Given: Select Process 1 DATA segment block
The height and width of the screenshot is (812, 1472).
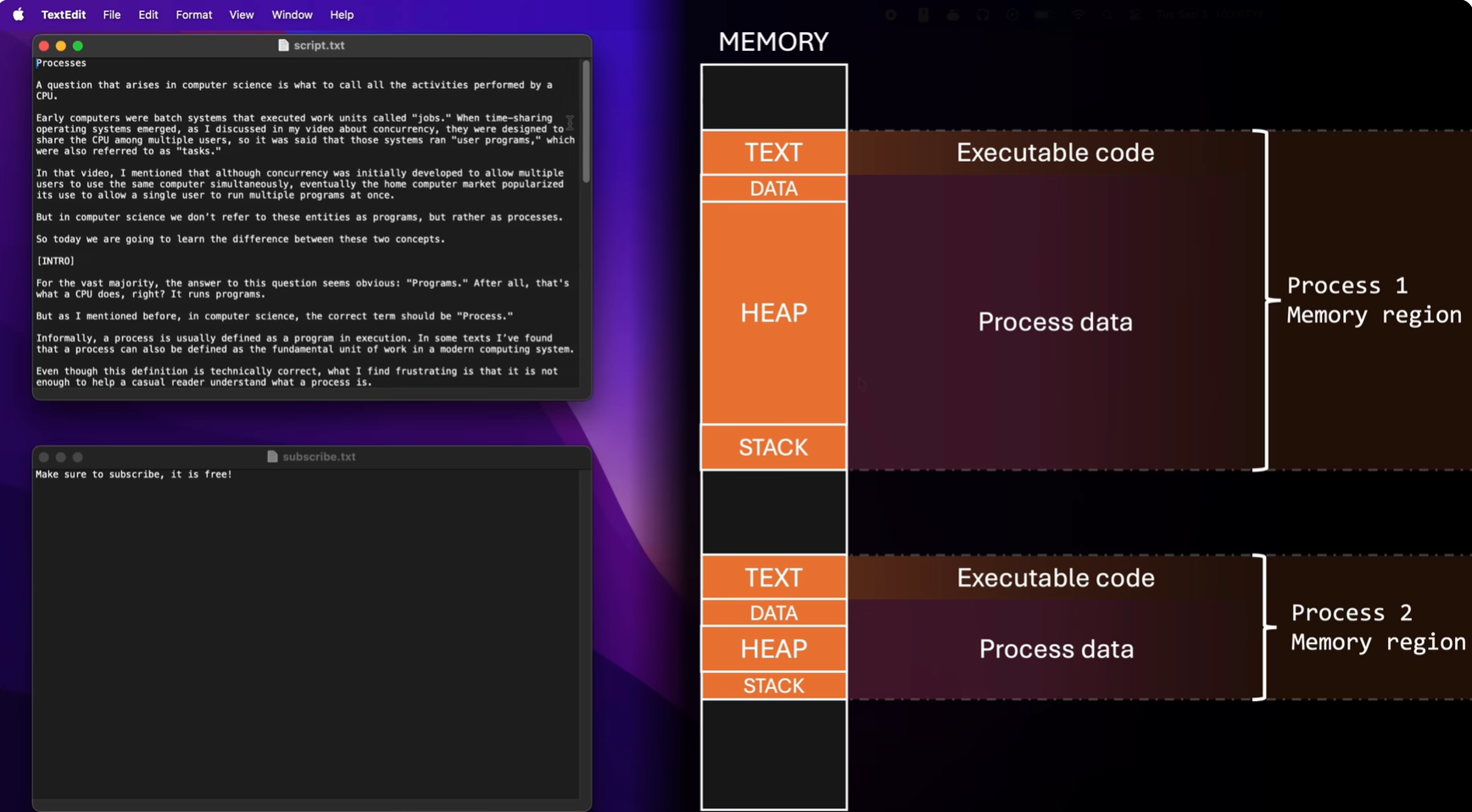Looking at the screenshot, I should point(773,188).
